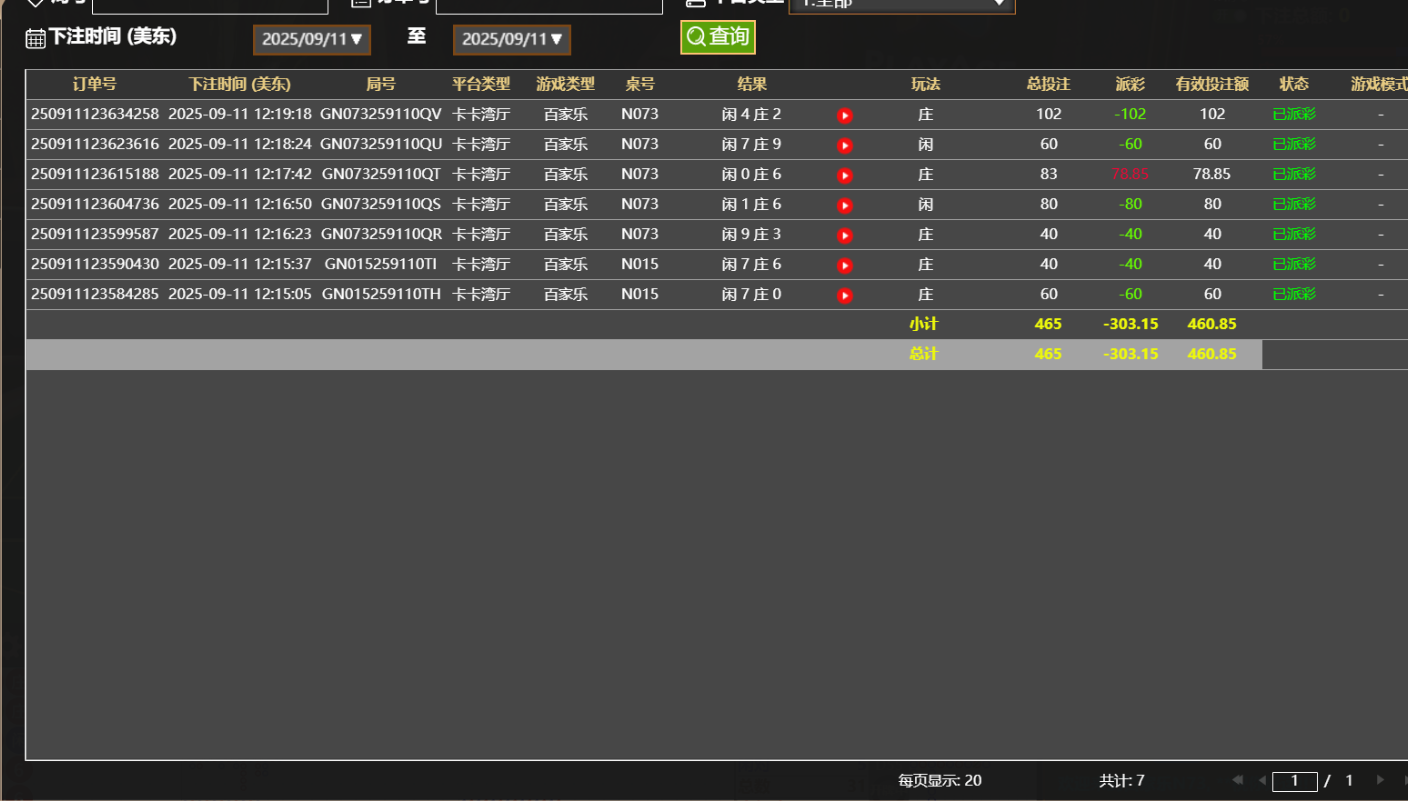This screenshot has height=801, width=1408.
Task: Open video replay for round GN015259110TH
Action: [845, 296]
